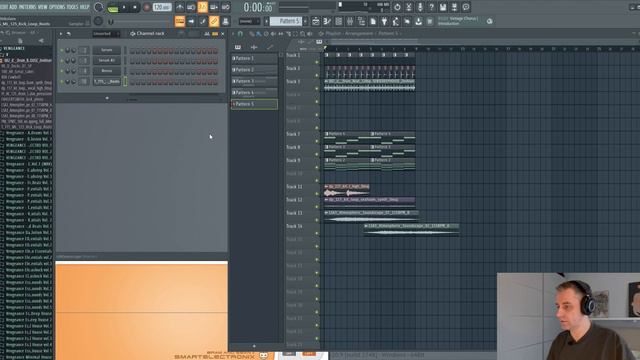Disable the highlighted recording countdown icon
The height and width of the screenshot is (360, 640).
point(202,7)
